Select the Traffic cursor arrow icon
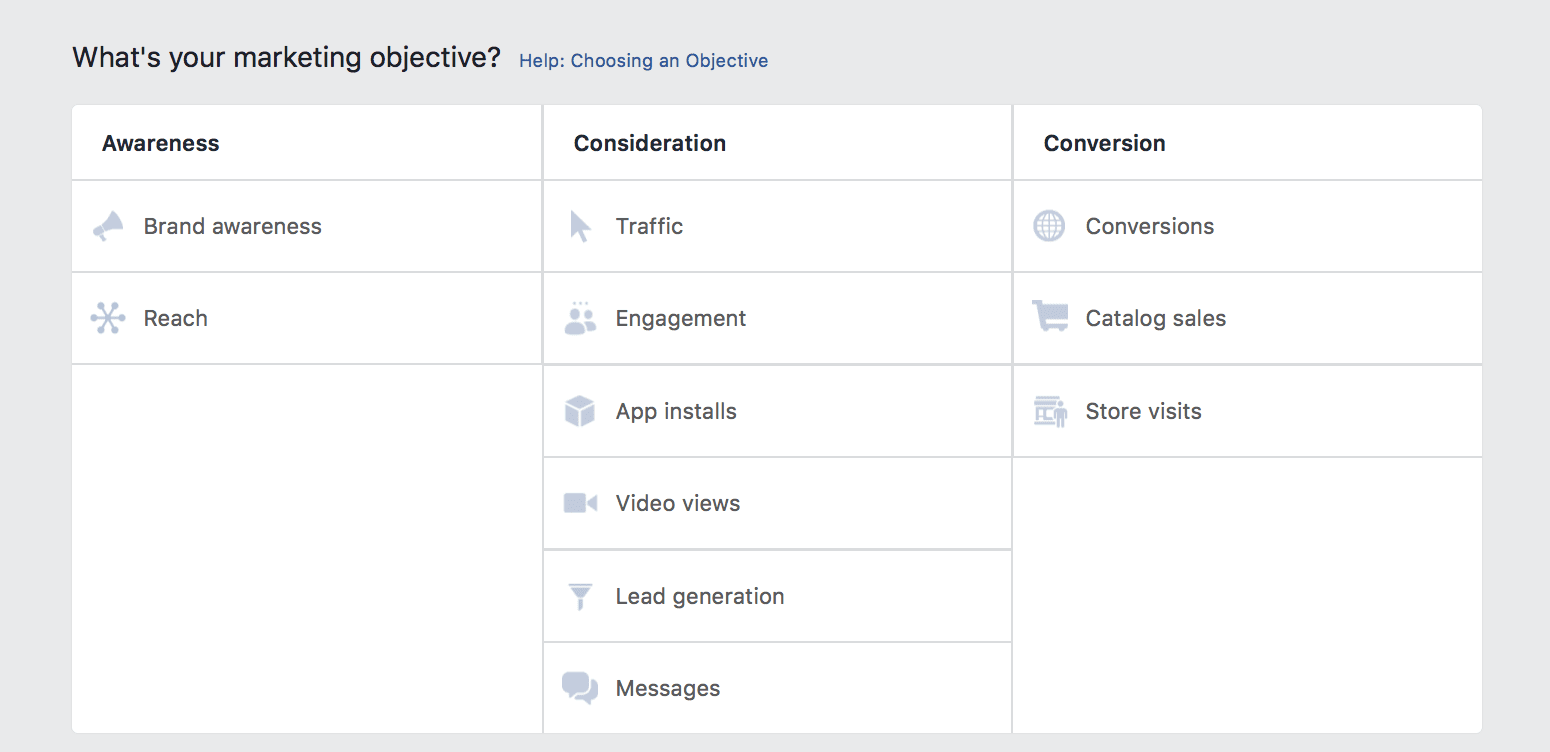 (x=580, y=226)
